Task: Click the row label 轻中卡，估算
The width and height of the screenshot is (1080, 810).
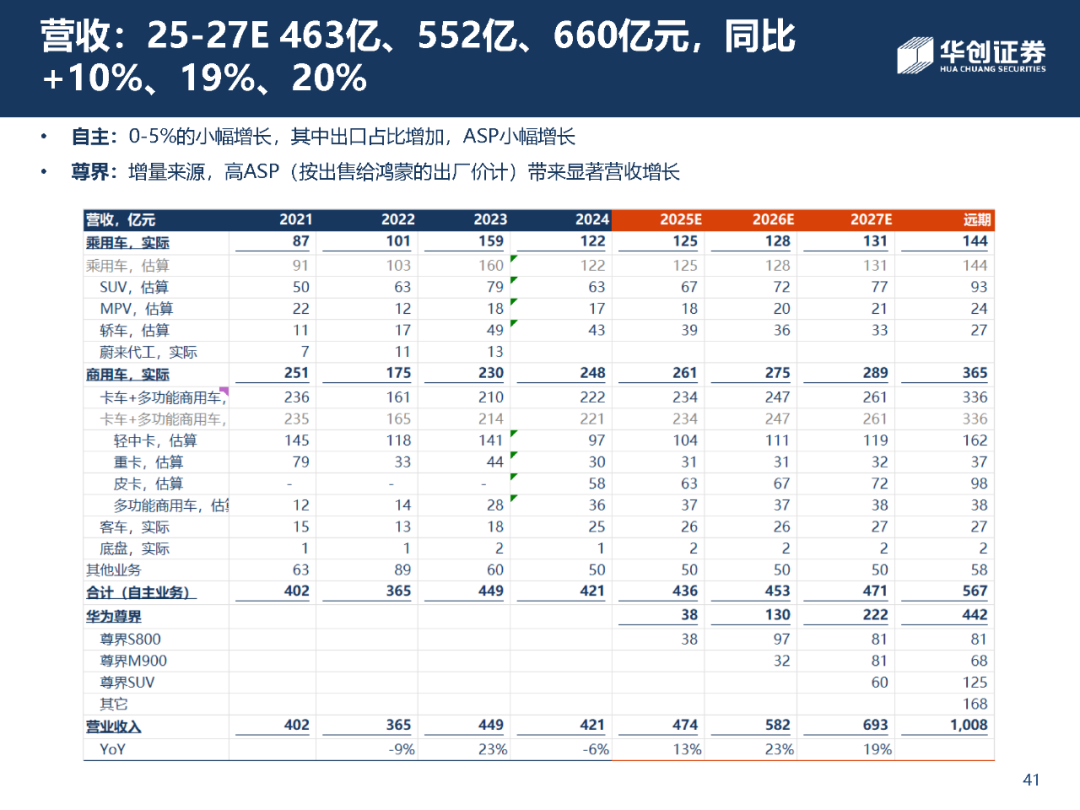Action: [155, 440]
